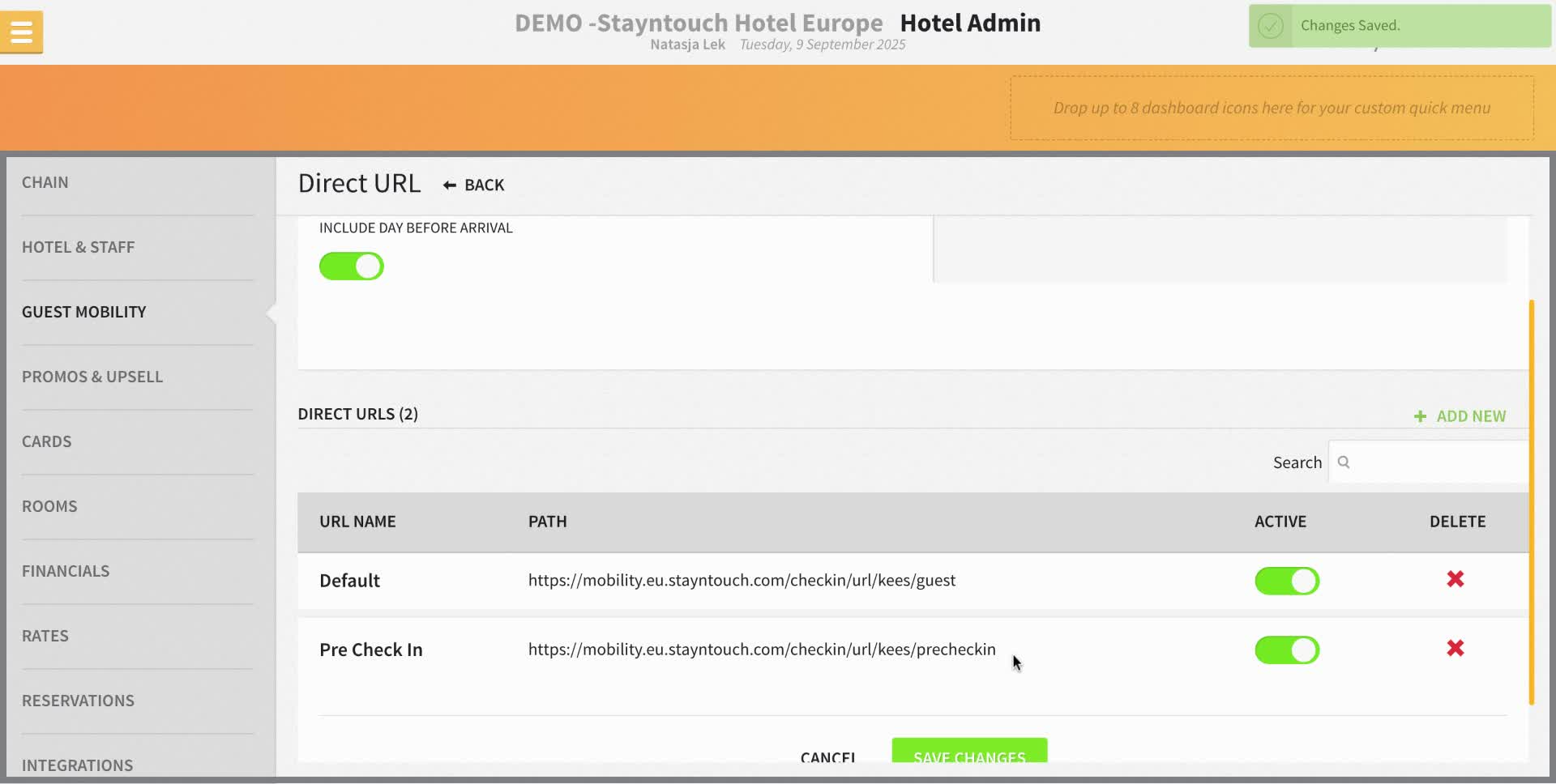Open the hamburger menu icon
This screenshot has height=784, width=1556.
(22, 32)
